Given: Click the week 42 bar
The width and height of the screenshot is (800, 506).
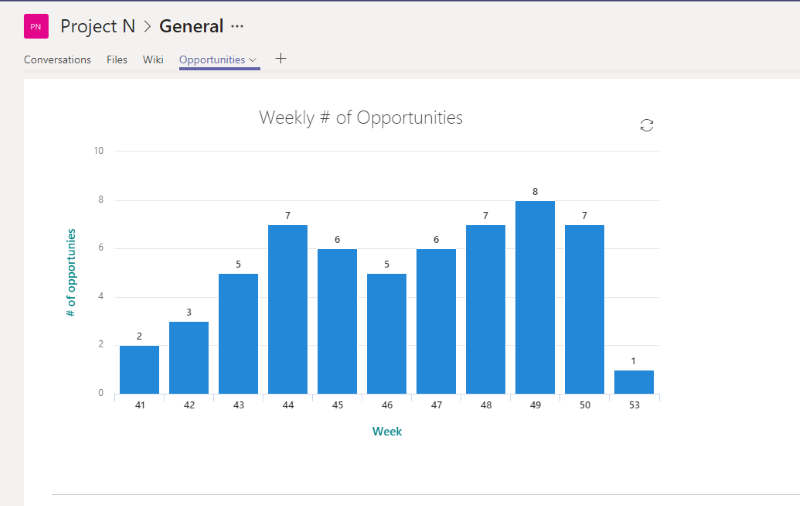Looking at the screenshot, I should 189,357.
